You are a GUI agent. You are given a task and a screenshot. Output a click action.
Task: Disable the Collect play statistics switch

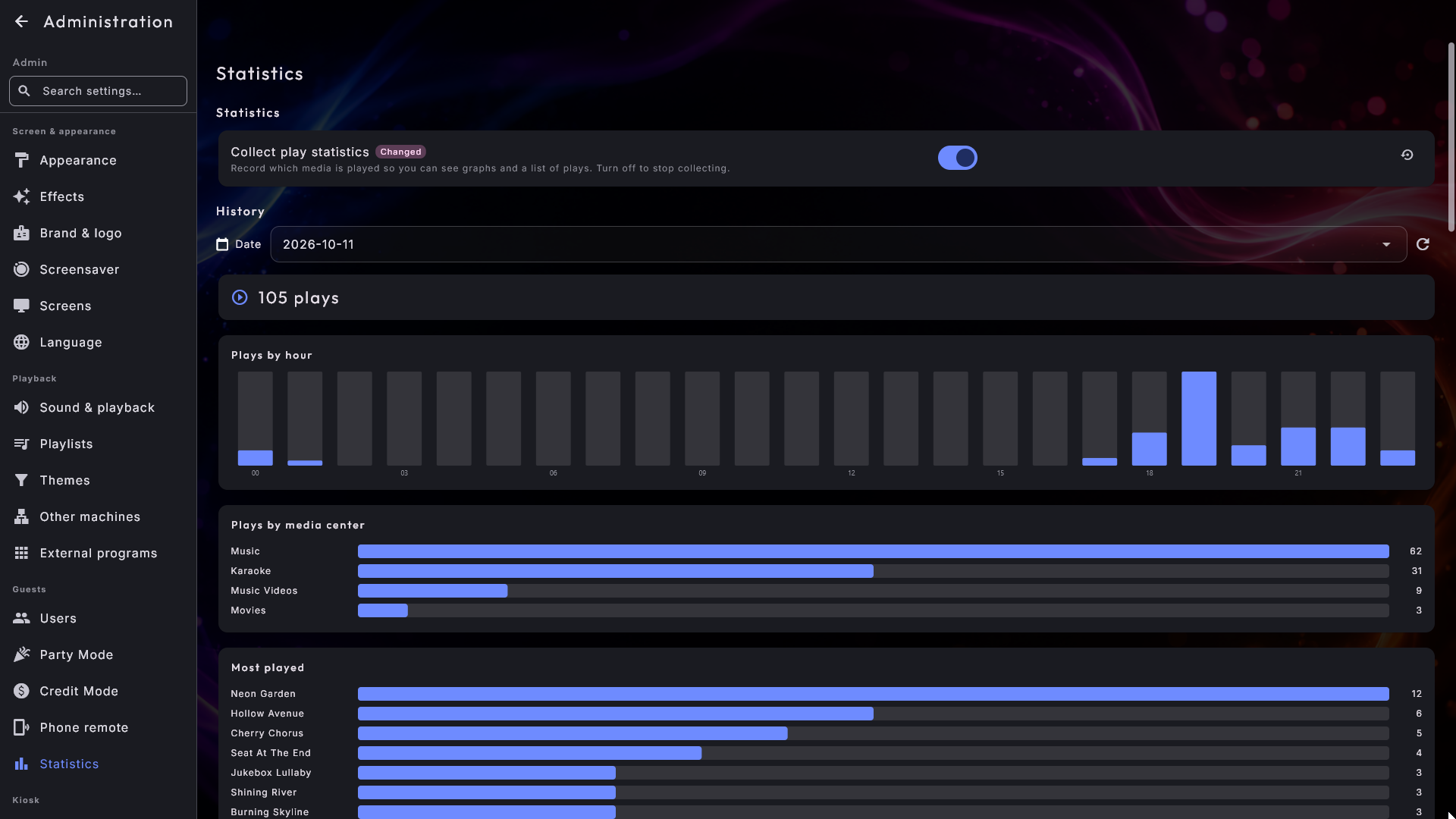tap(957, 158)
